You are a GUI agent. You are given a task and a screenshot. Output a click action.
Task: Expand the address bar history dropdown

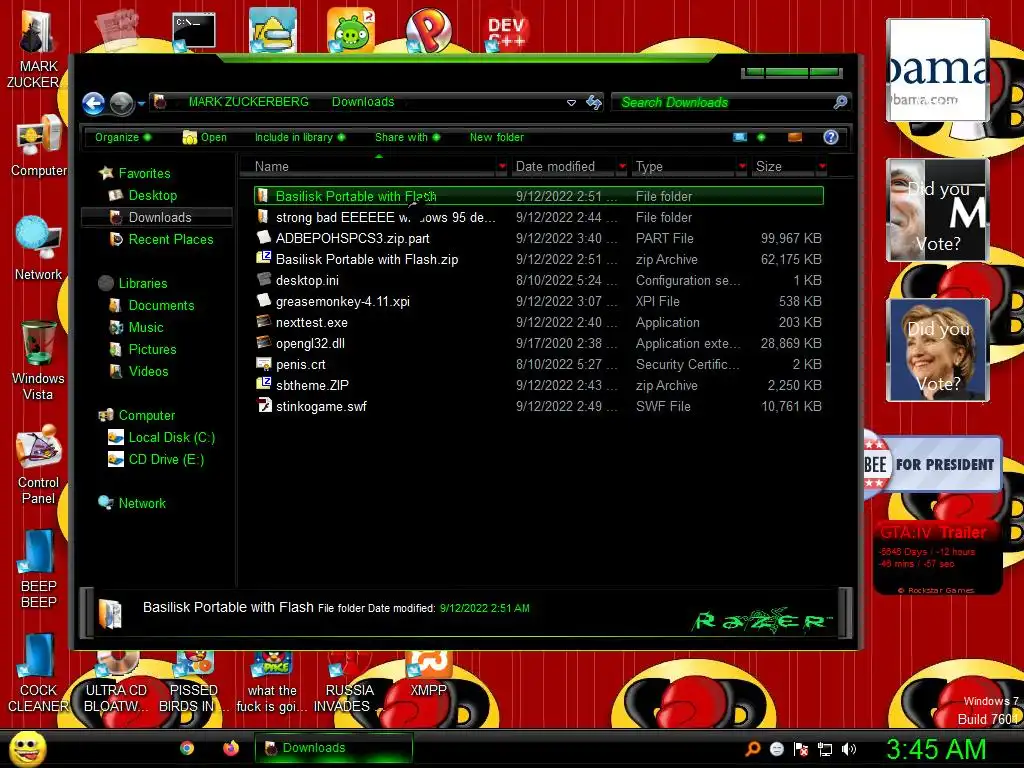pyautogui.click(x=571, y=103)
